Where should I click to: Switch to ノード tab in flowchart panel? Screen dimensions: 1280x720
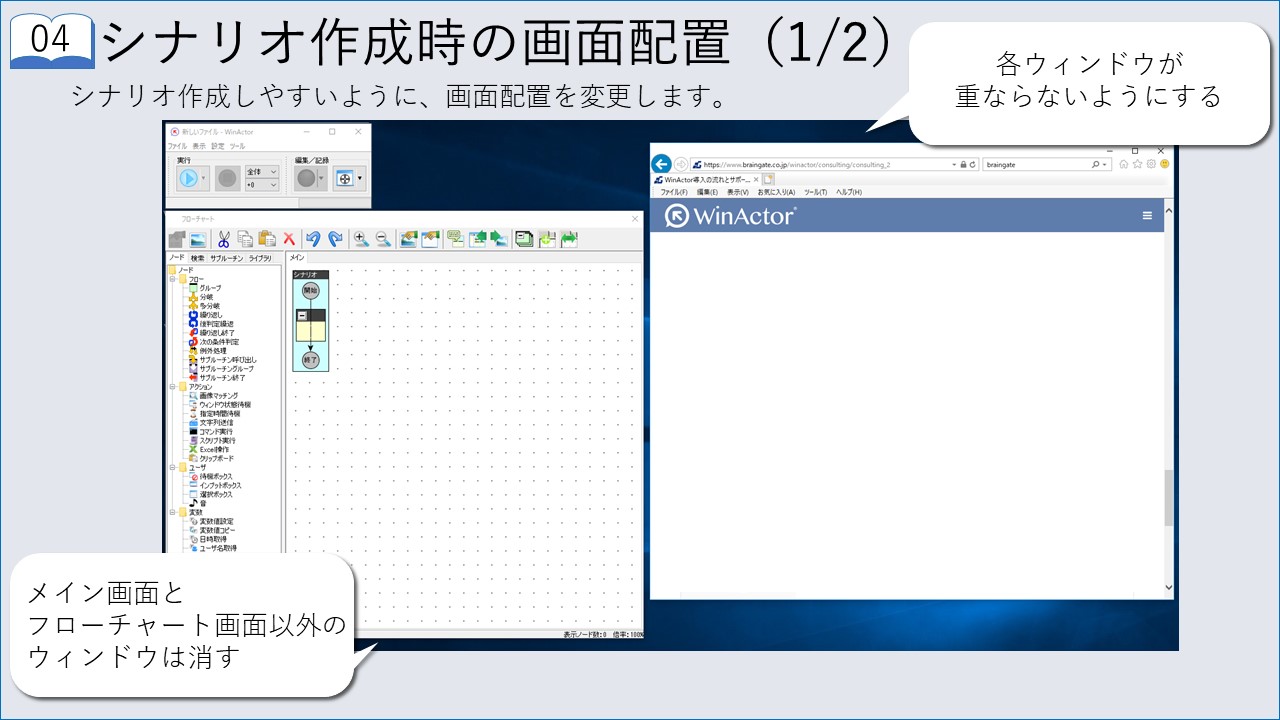point(176,258)
